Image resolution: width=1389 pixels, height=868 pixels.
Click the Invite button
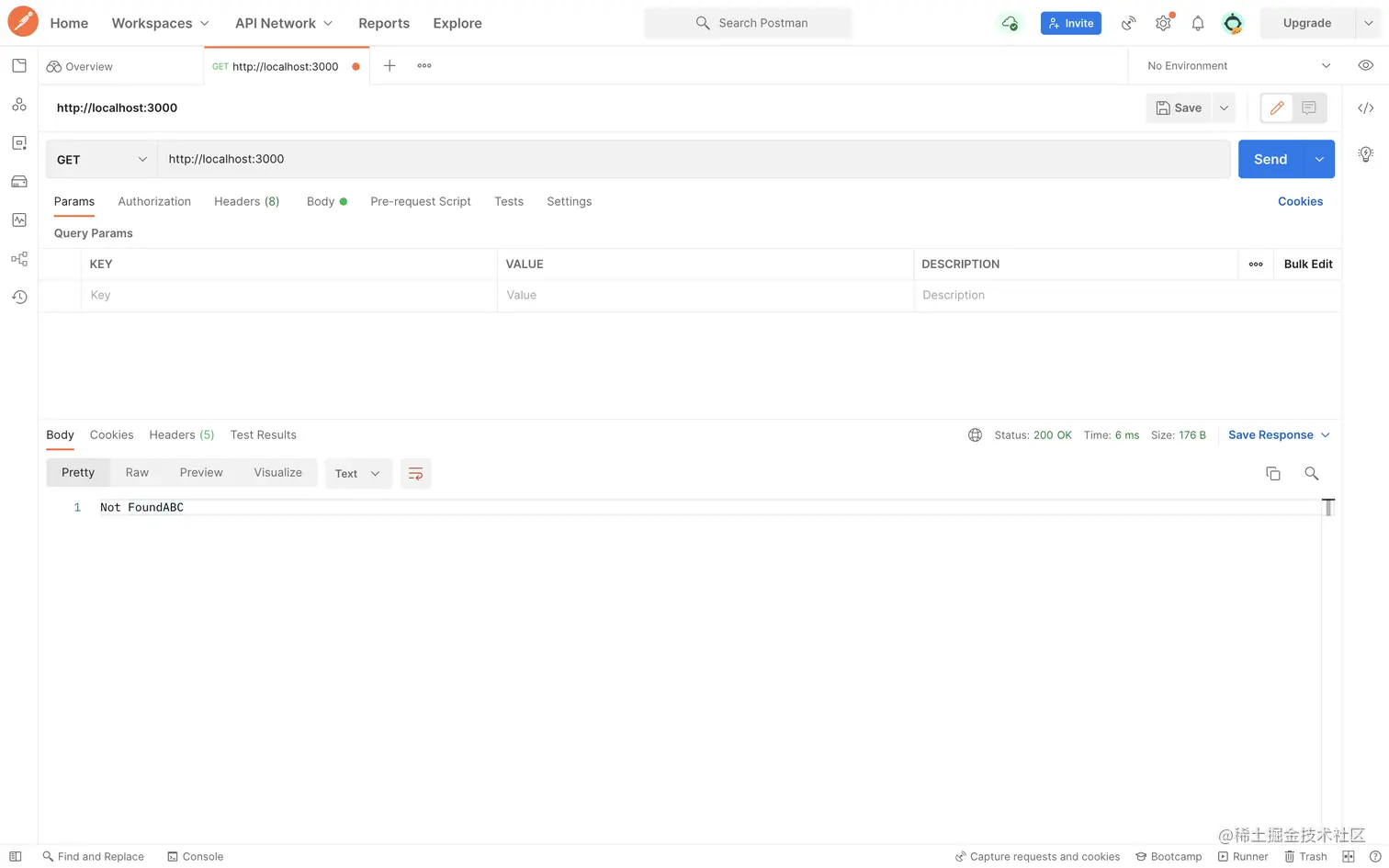click(1071, 23)
